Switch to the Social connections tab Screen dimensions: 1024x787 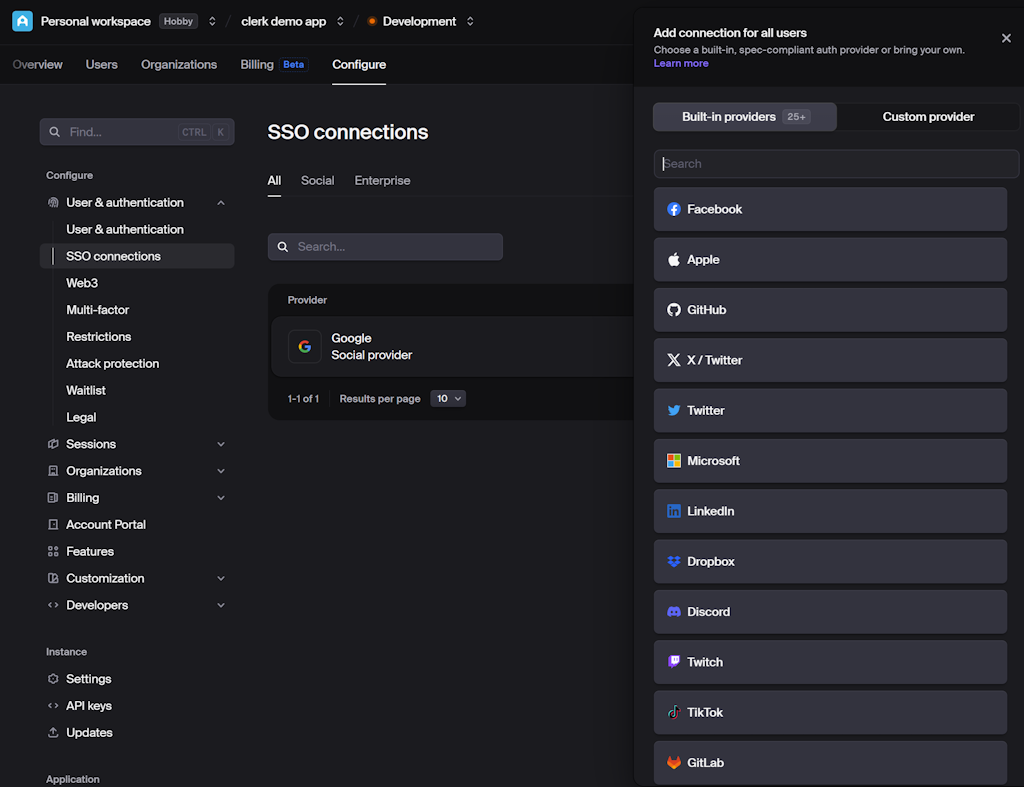317,180
